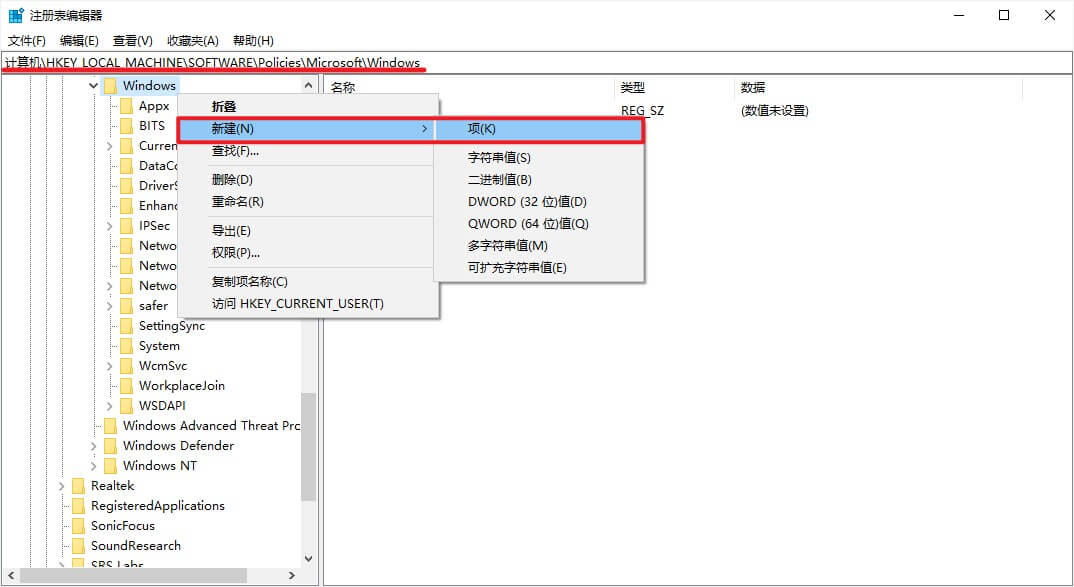1074x587 pixels.
Task: Open the 编辑(E) menu
Action: (79, 41)
